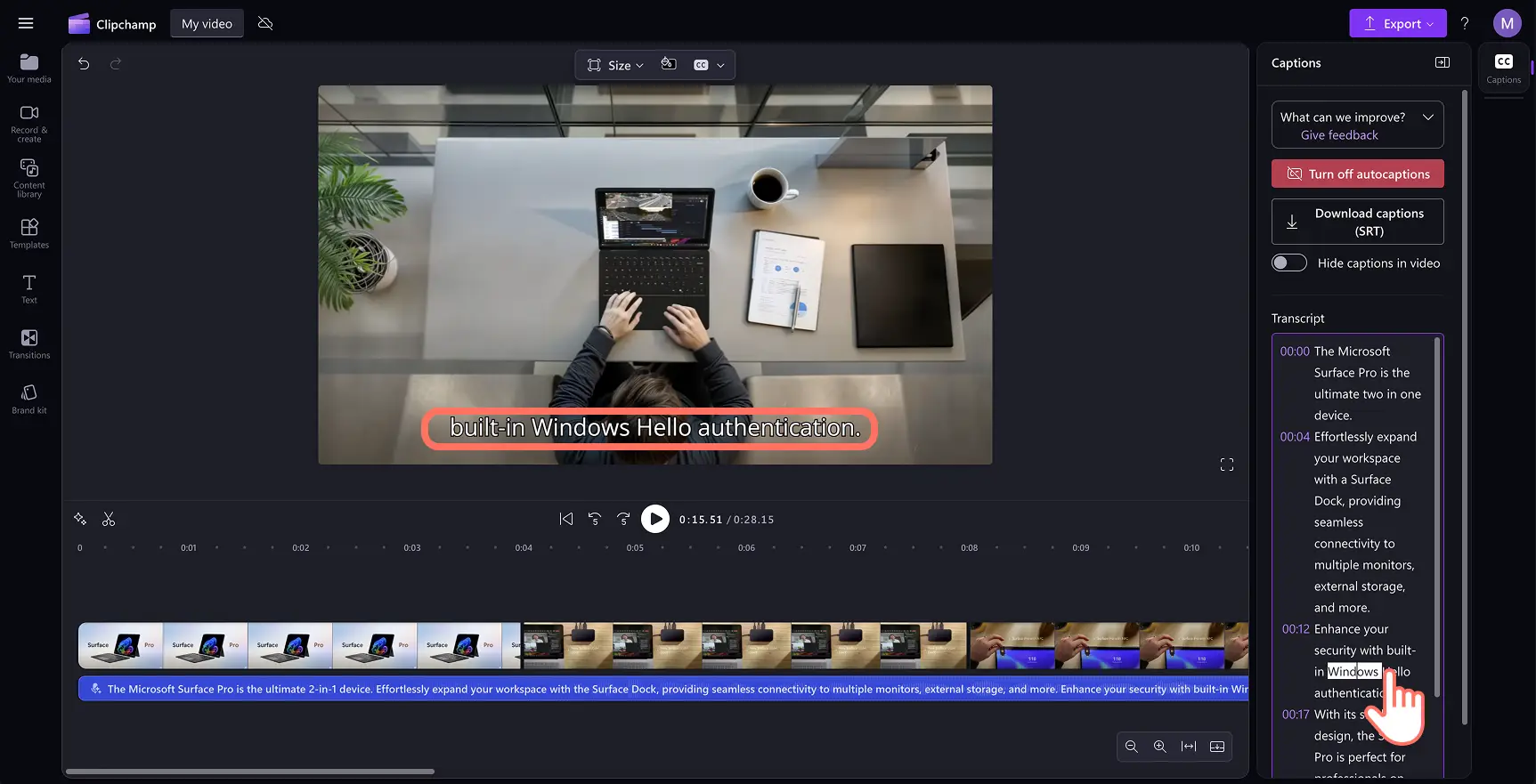Click the undo arrow
This screenshot has height=784, width=1536.
[84, 63]
